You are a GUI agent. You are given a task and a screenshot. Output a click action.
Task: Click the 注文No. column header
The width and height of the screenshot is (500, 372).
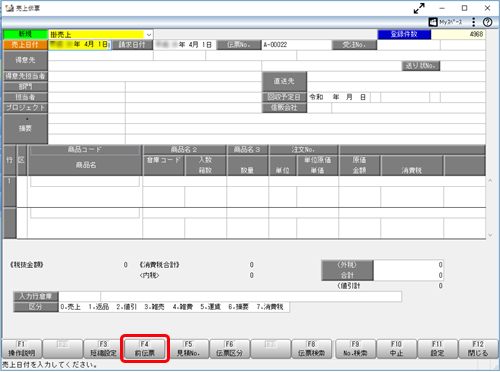[x=303, y=150]
